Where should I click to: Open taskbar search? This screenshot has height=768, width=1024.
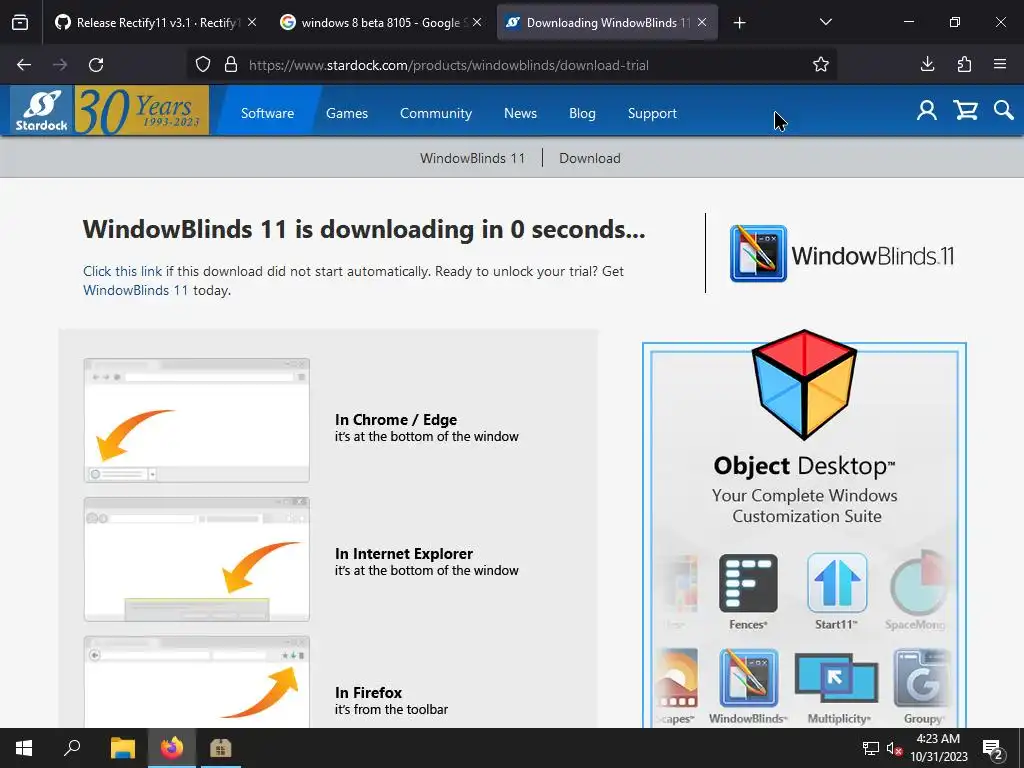[72, 748]
